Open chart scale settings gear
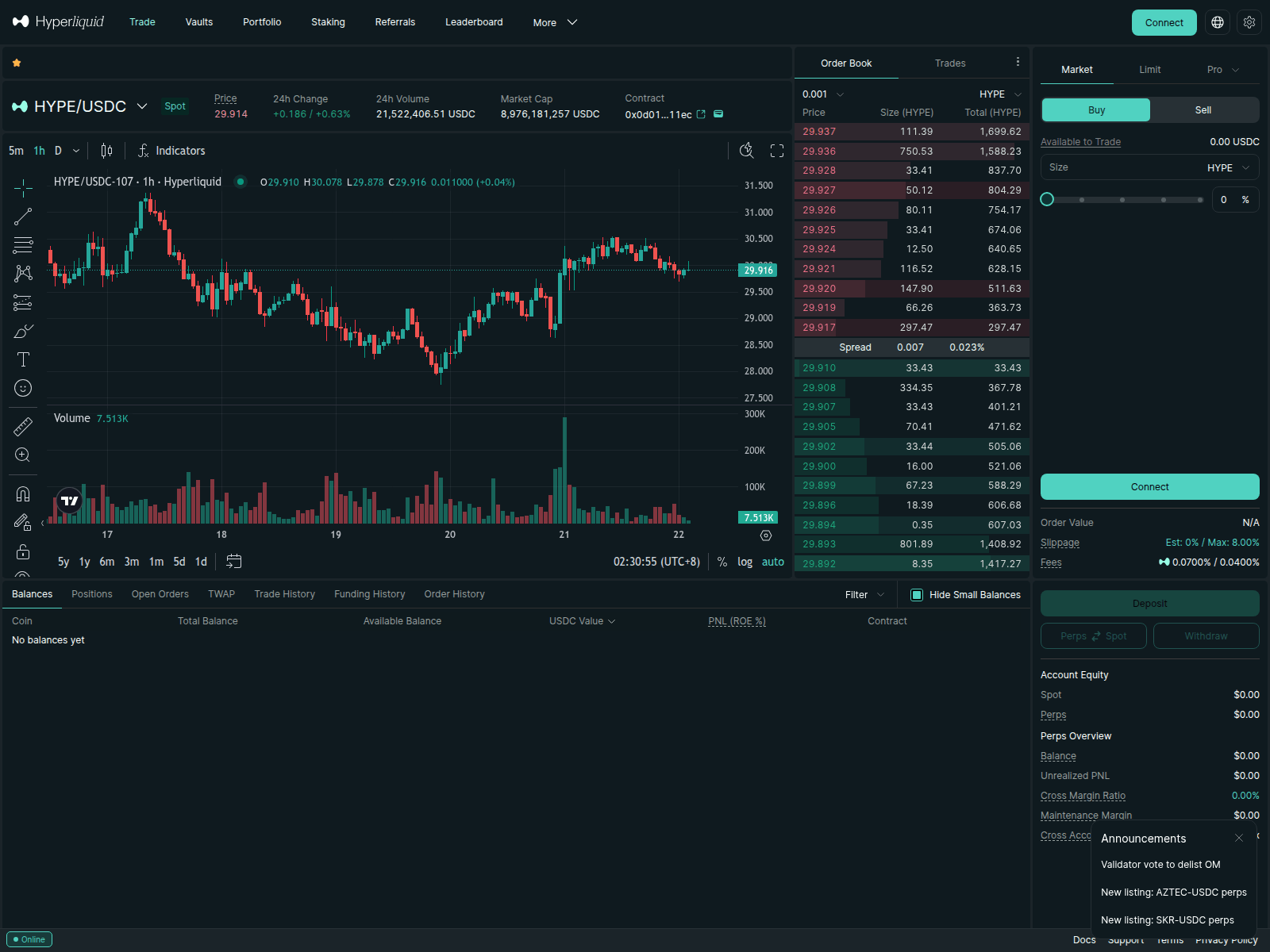Image resolution: width=1270 pixels, height=952 pixels. tap(766, 535)
